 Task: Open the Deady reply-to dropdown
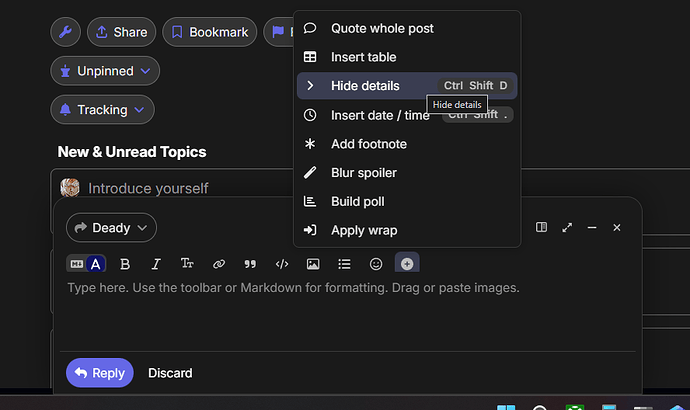point(111,228)
